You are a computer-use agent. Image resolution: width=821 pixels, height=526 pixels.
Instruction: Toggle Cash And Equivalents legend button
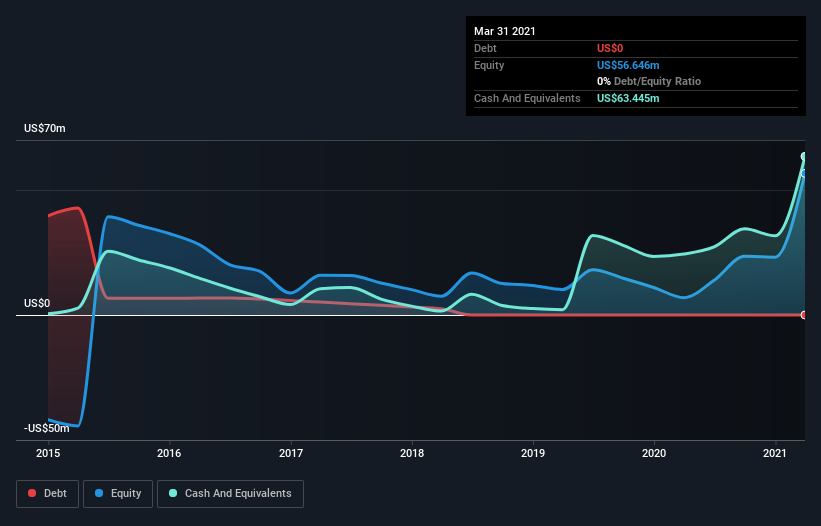click(230, 494)
